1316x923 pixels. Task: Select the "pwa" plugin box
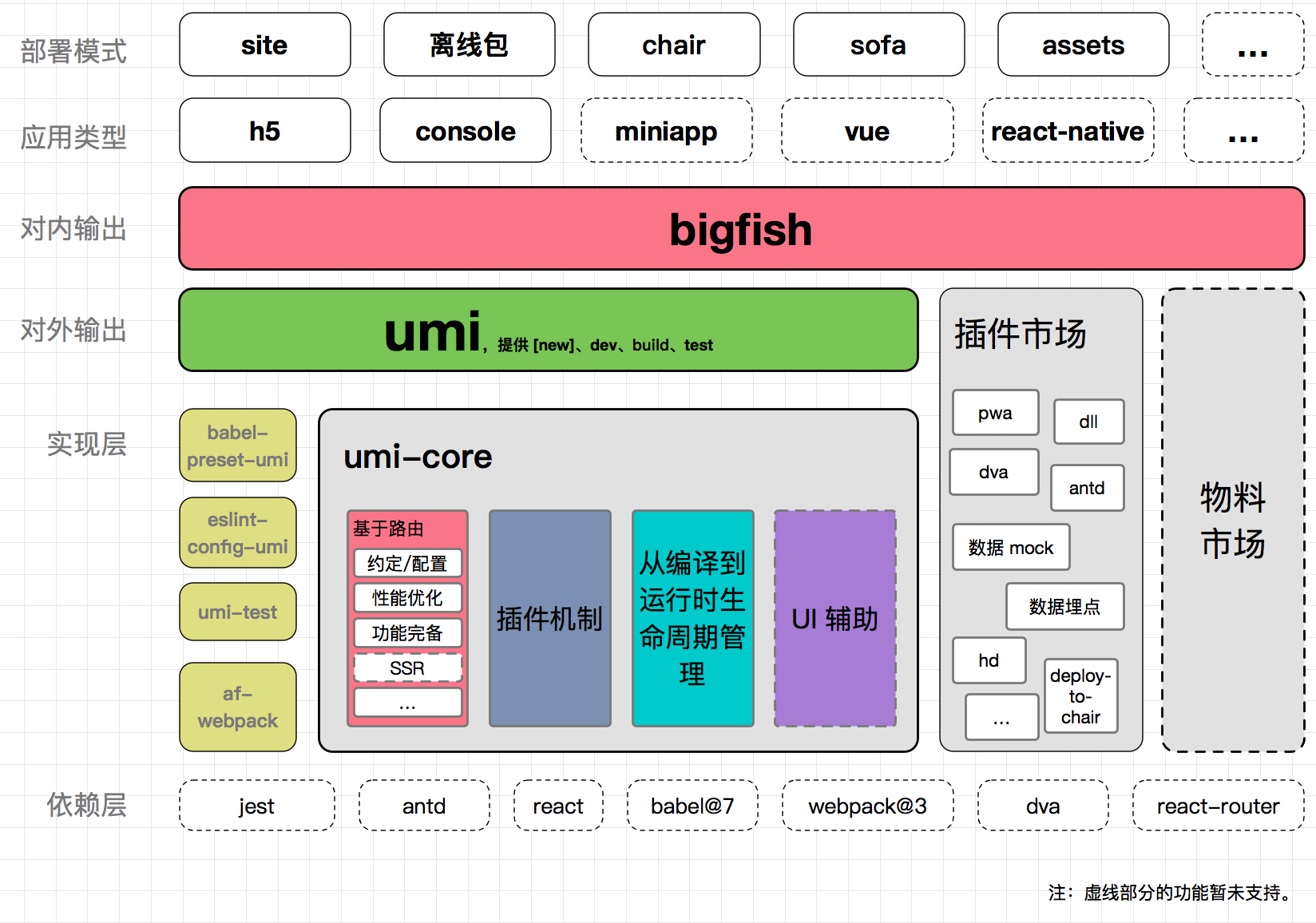coord(996,413)
